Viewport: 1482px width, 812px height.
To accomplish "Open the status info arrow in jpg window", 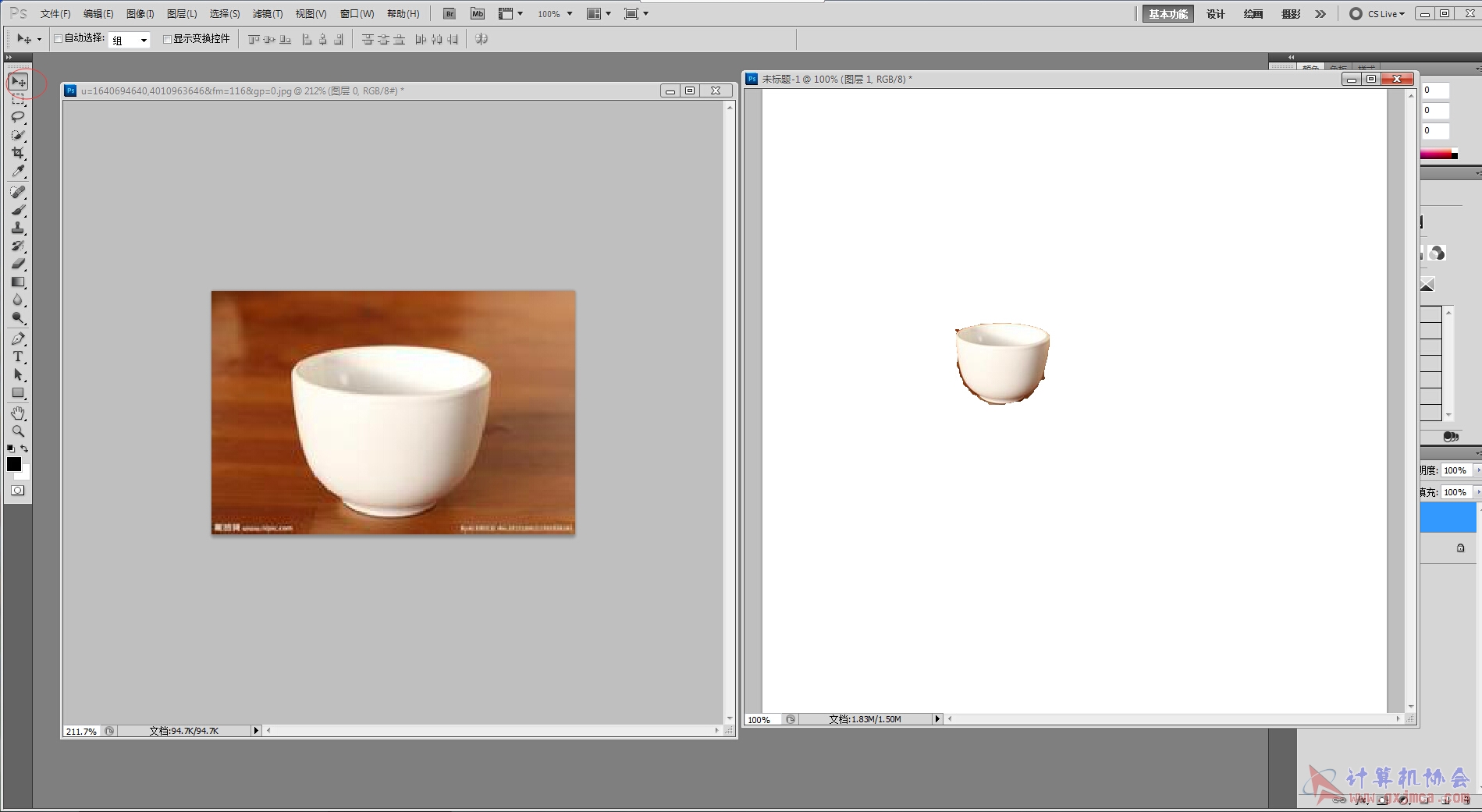I will 255,731.
